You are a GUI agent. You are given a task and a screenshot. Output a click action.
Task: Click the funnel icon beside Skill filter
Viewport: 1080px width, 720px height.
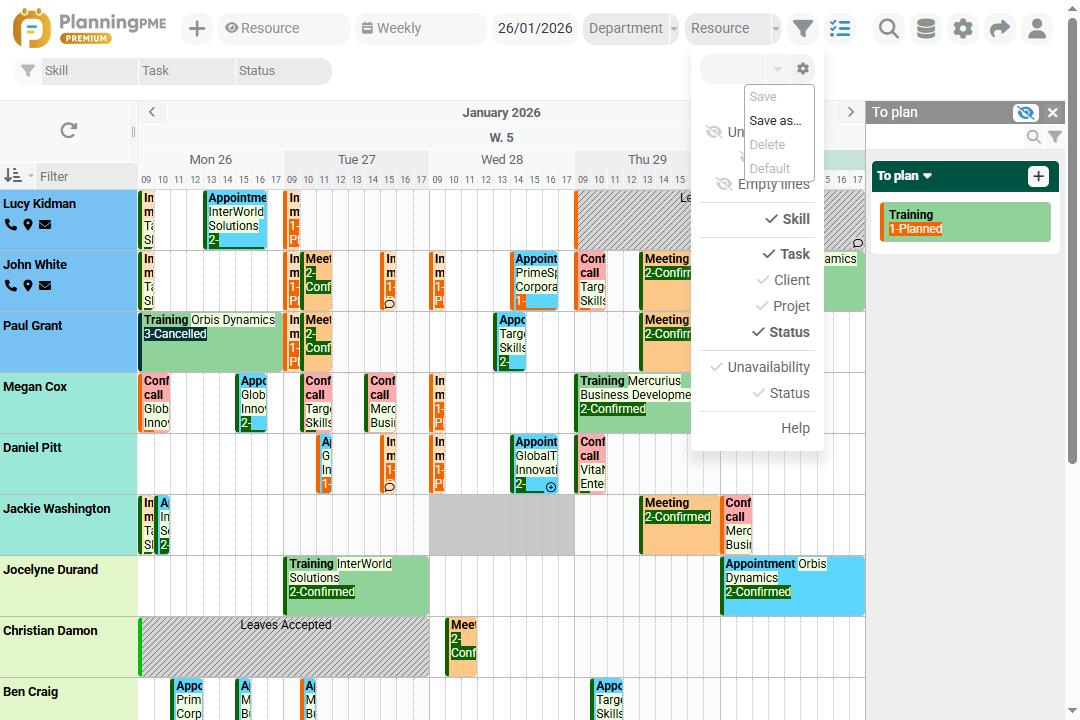[28, 71]
